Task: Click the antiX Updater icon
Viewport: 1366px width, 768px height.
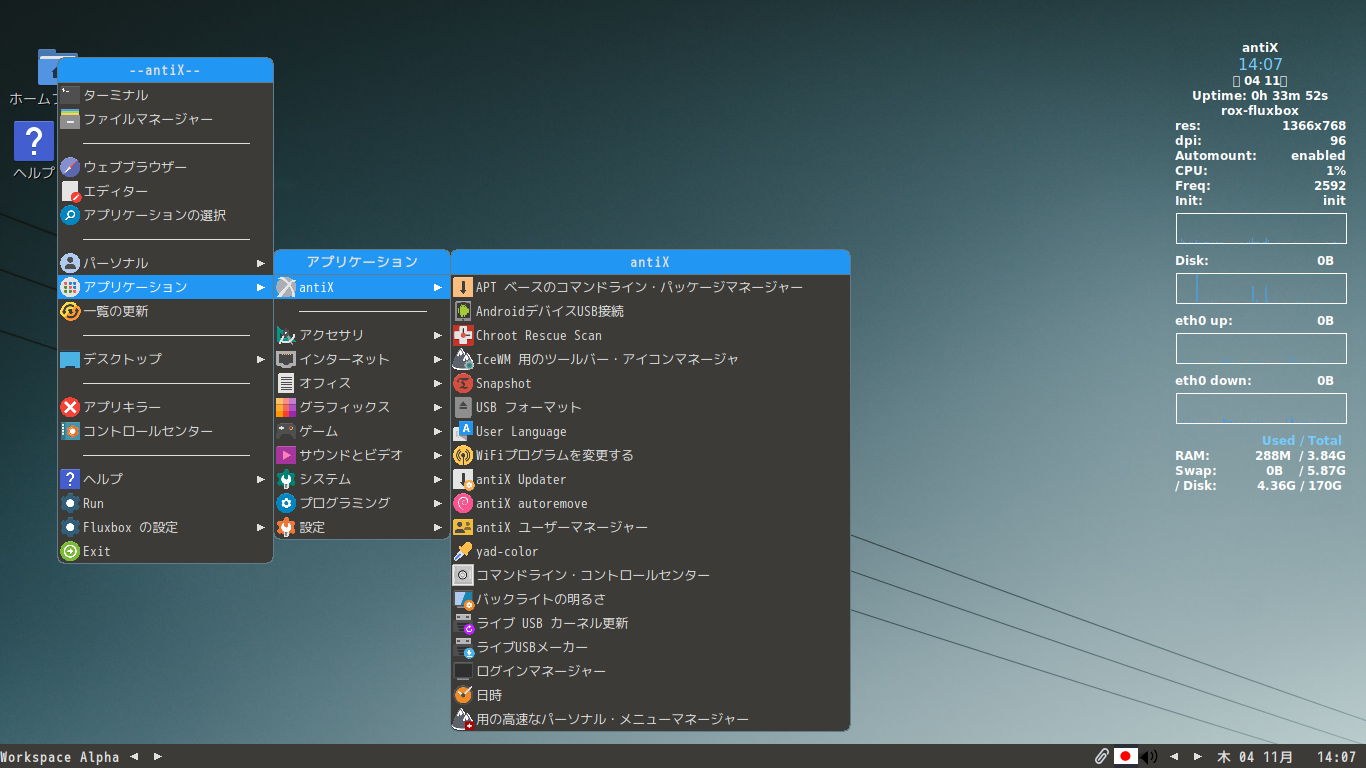Action: pos(463,479)
